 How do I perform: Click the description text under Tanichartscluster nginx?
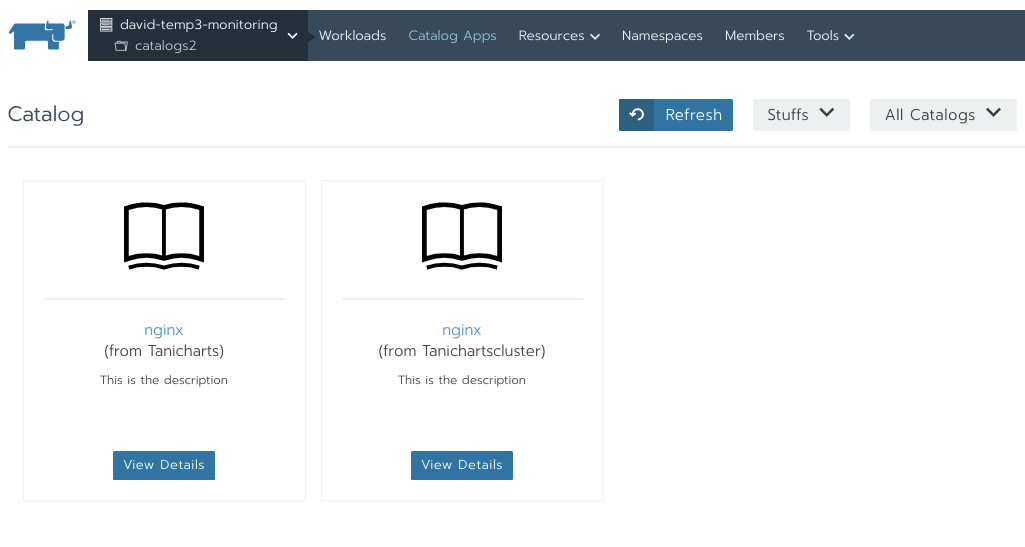462,380
